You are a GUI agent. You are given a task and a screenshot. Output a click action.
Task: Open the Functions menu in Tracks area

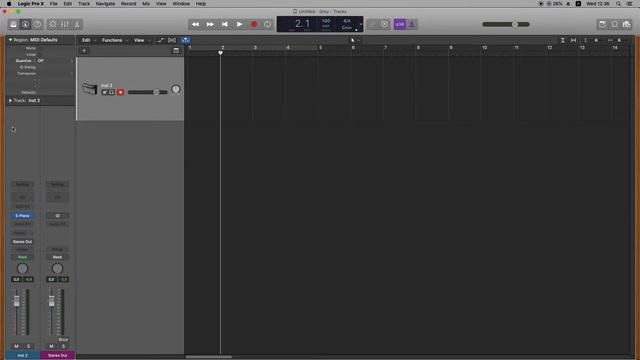click(112, 40)
